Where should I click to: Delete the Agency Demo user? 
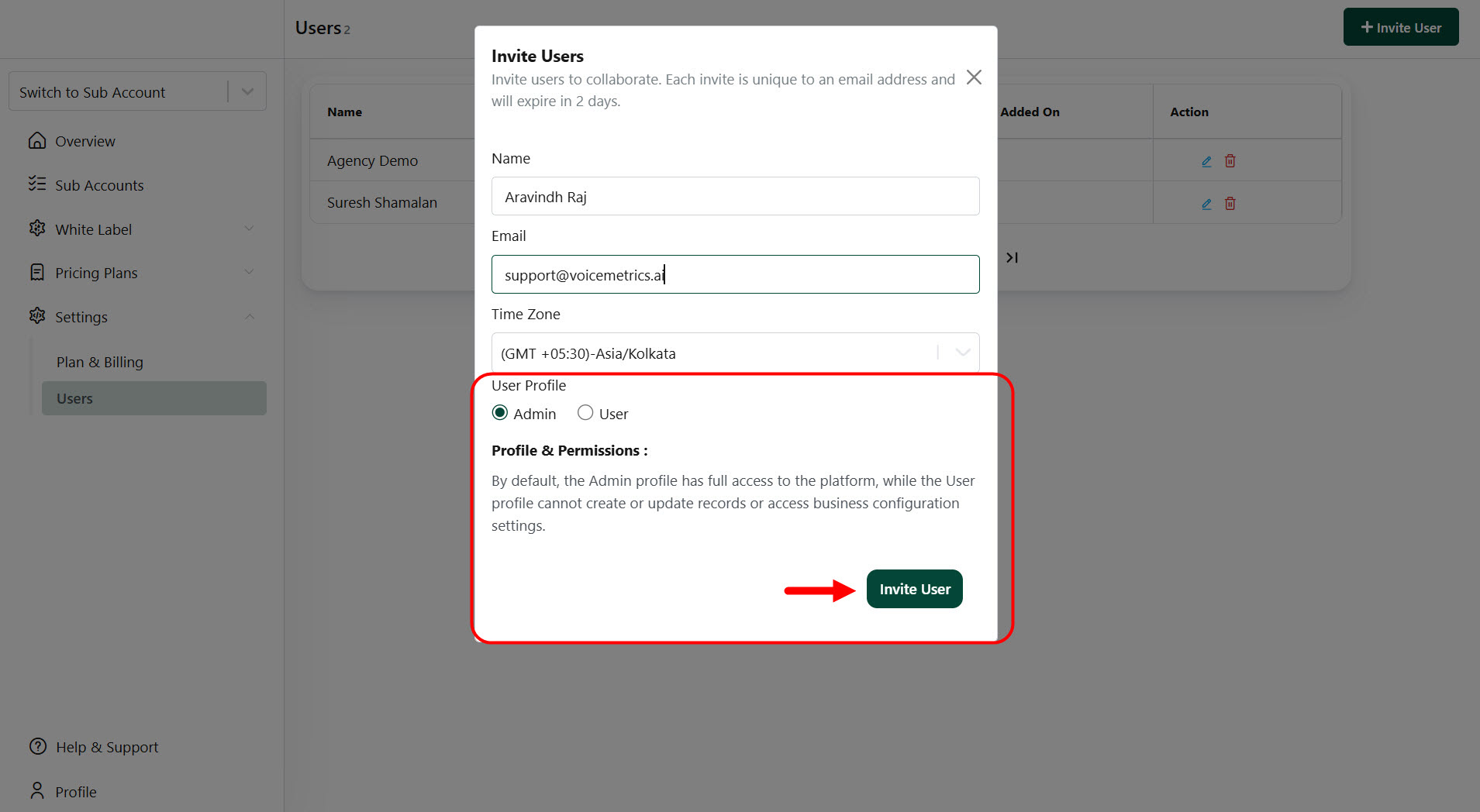1230,161
